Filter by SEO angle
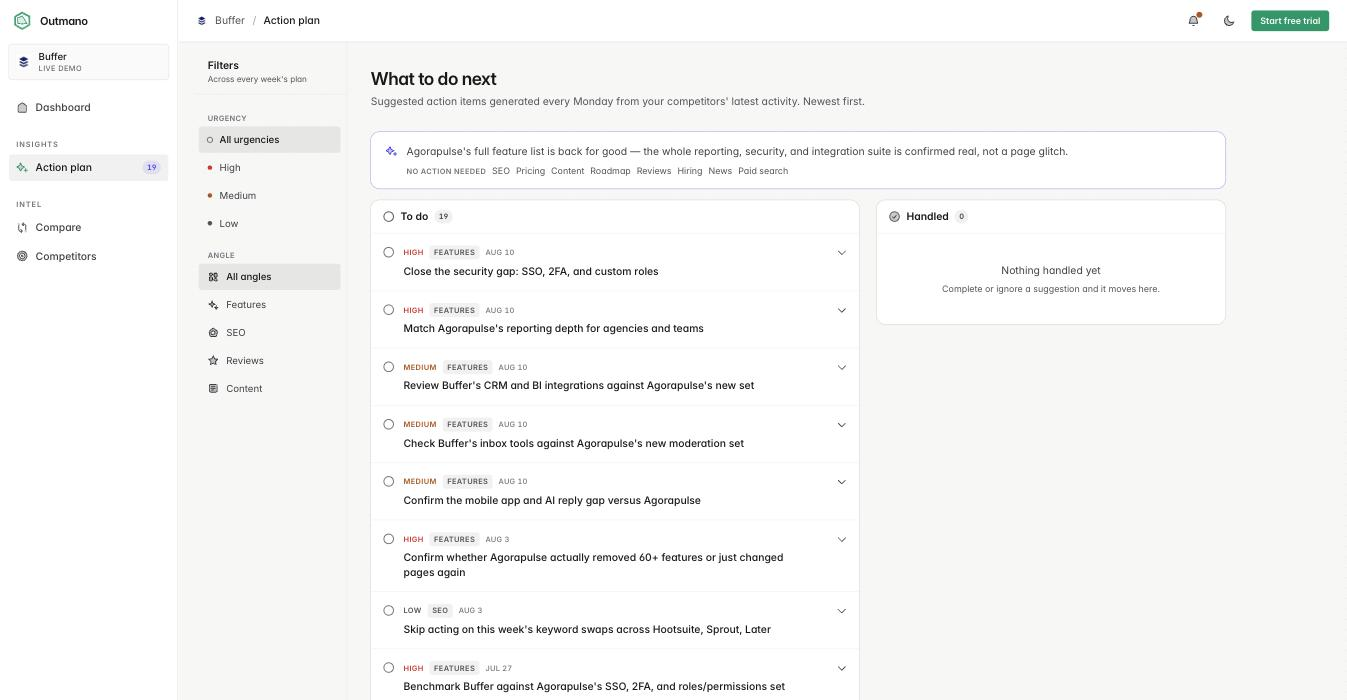Viewport: 1347px width, 700px height. tap(270, 333)
